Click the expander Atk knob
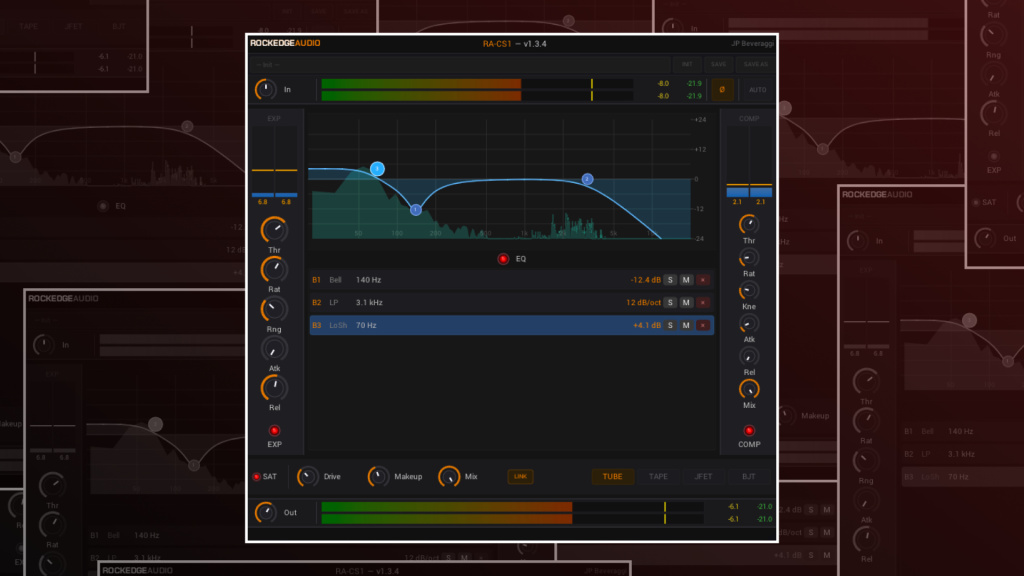 [x=274, y=349]
